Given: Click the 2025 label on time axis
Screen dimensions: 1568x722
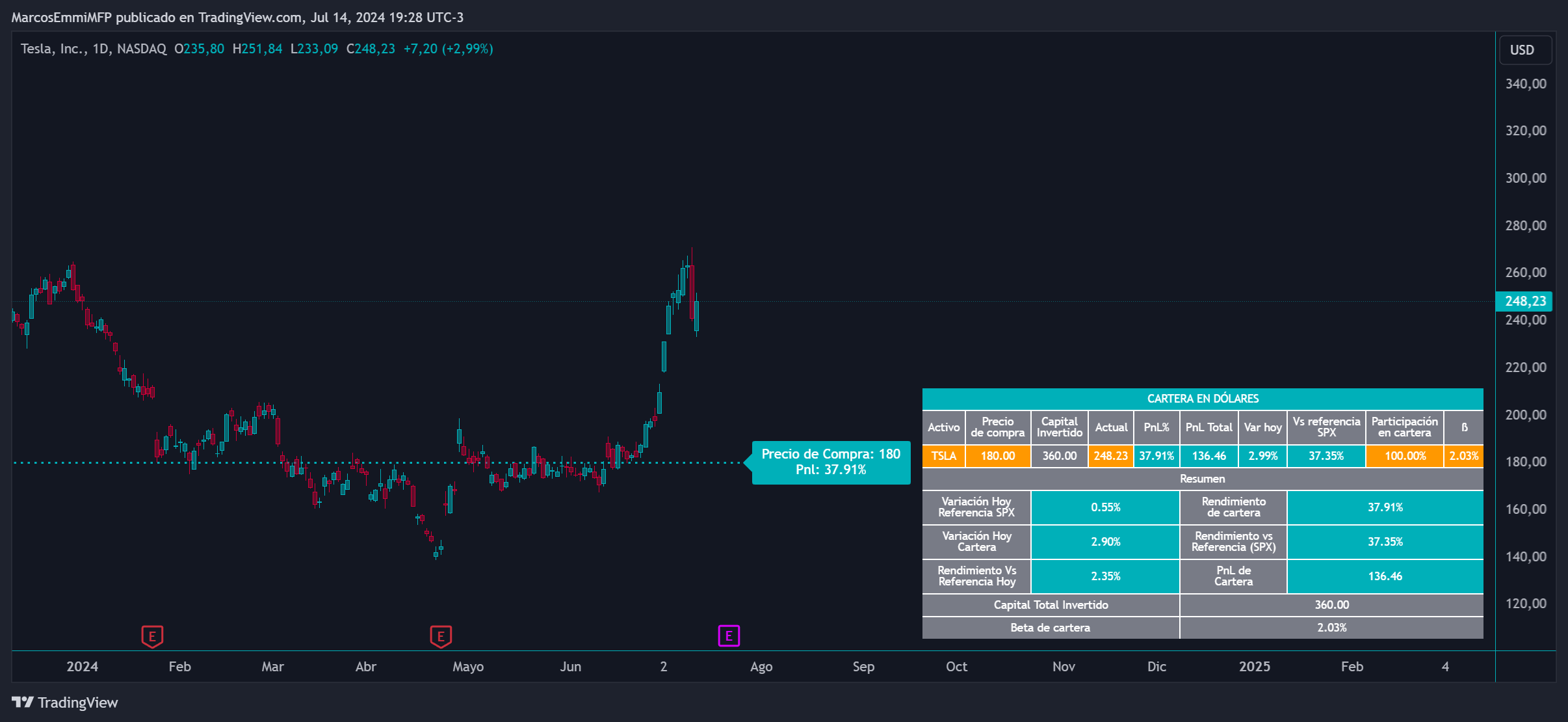Looking at the screenshot, I should click(x=1255, y=667).
